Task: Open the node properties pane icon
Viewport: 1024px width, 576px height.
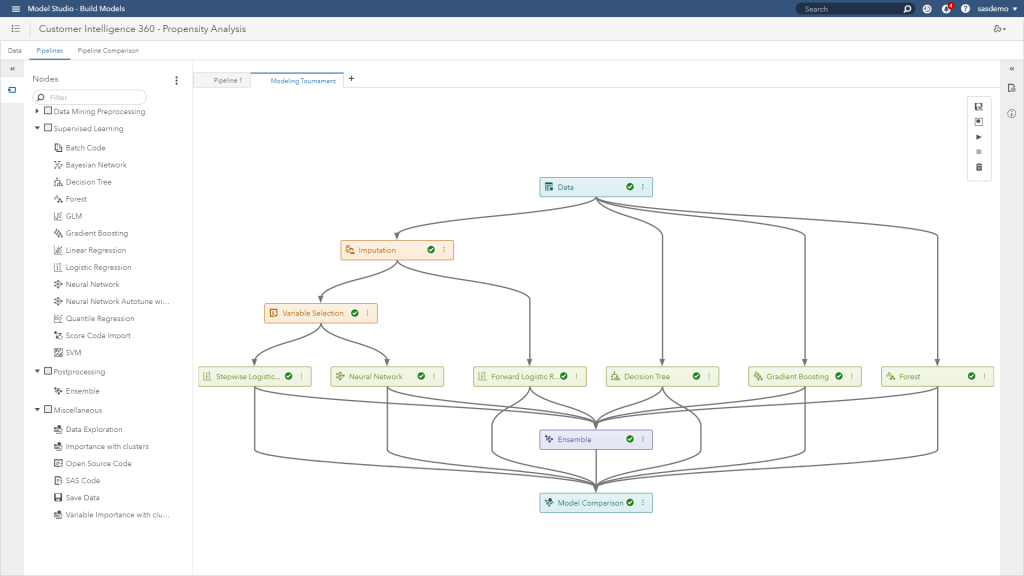Action: (1011, 88)
